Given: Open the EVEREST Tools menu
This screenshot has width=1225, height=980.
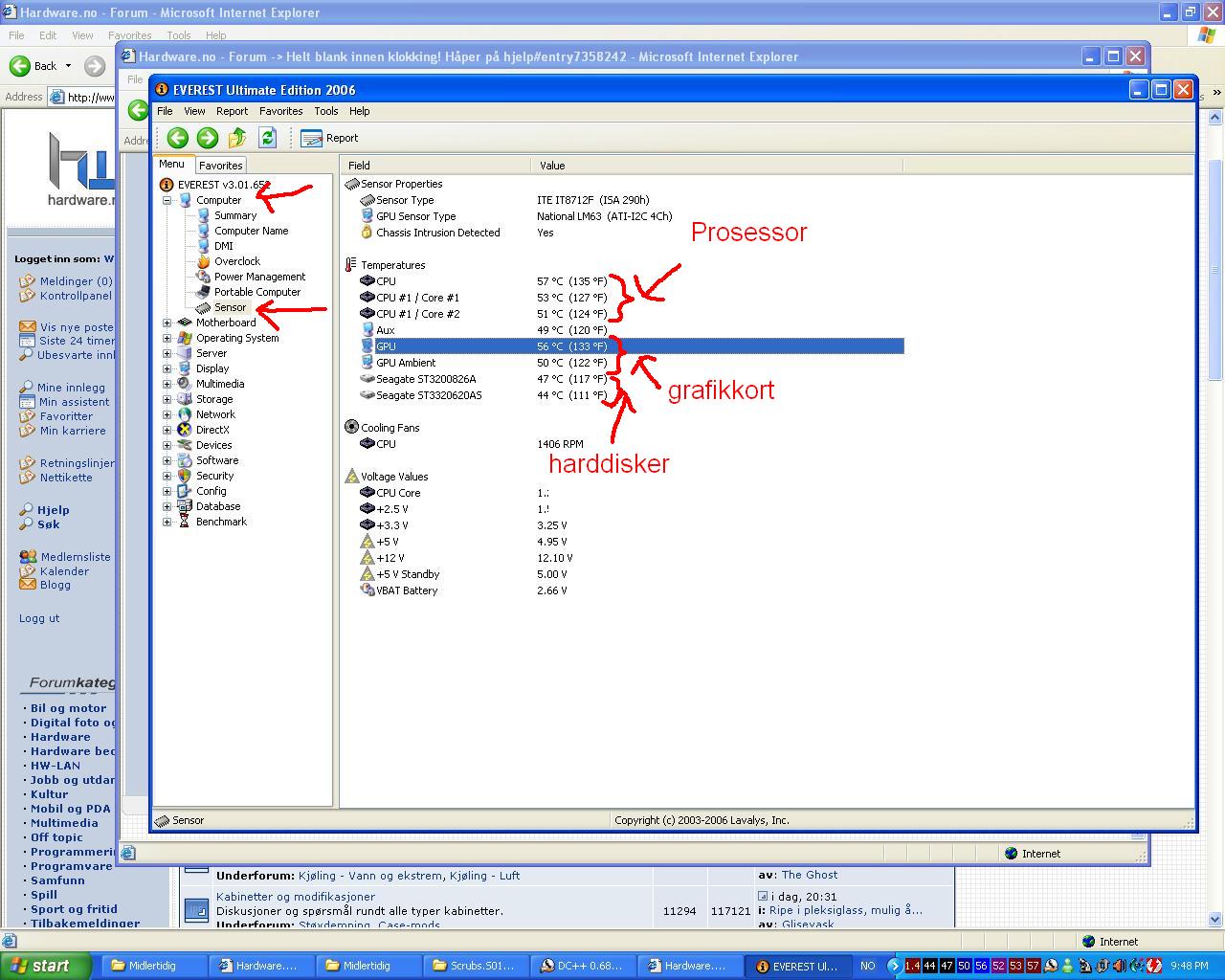Looking at the screenshot, I should pyautogui.click(x=325, y=111).
